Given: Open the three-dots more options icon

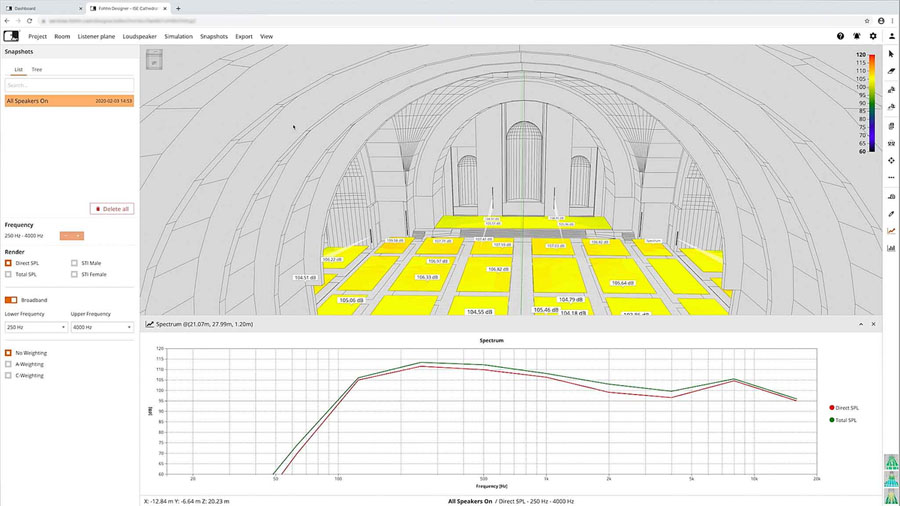Looking at the screenshot, I should coord(891,178).
